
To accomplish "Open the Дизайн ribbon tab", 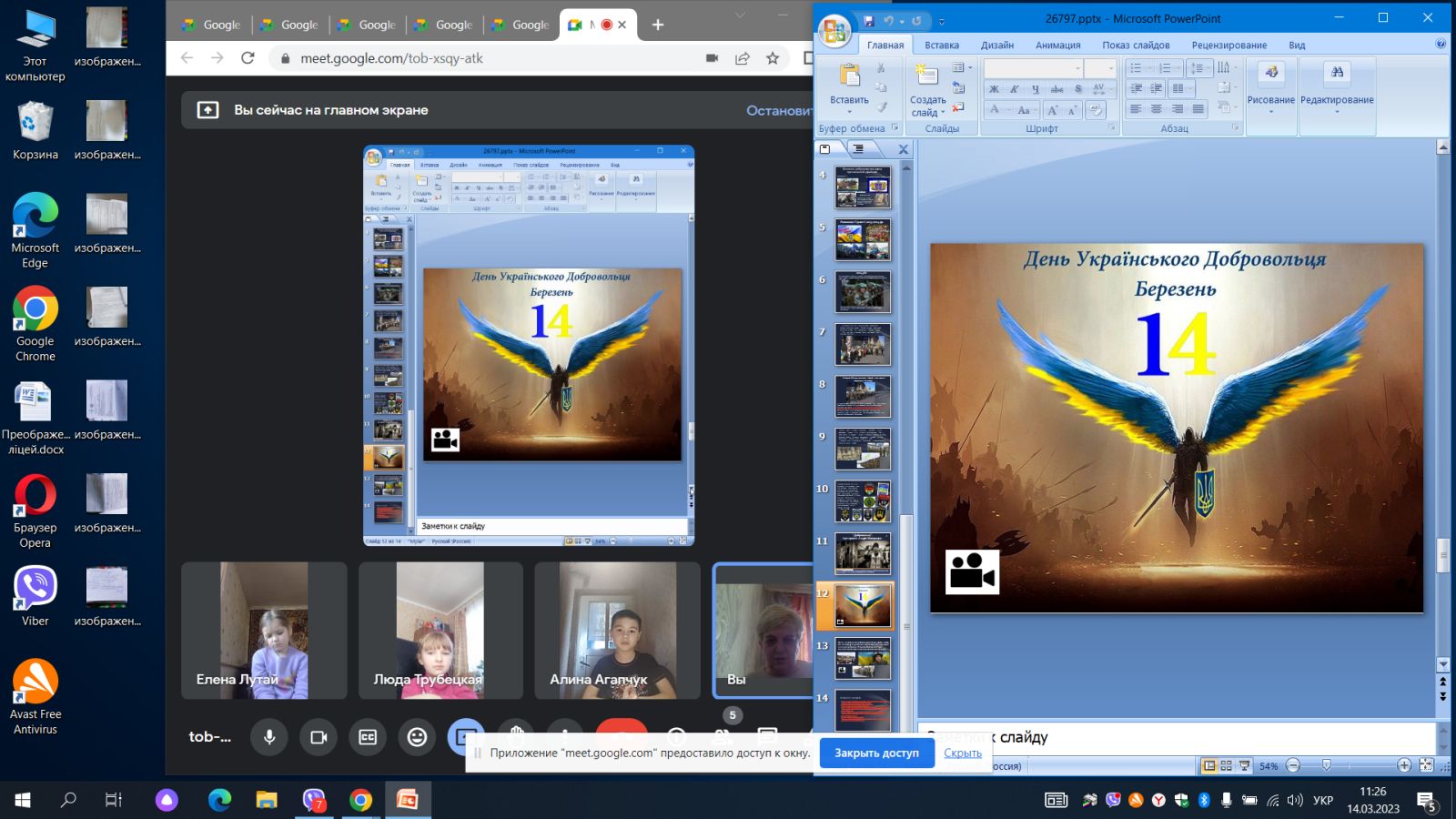I will 997,45.
